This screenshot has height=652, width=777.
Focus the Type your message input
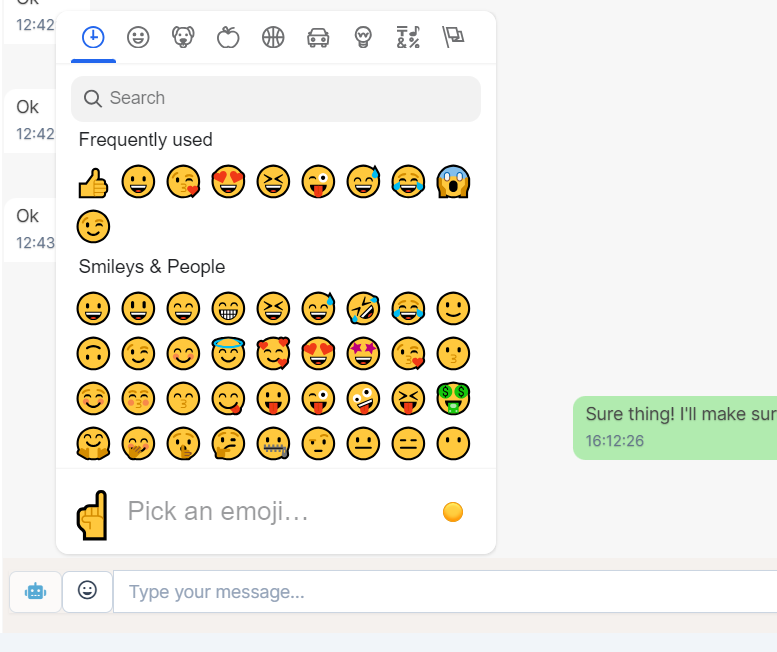click(x=440, y=592)
